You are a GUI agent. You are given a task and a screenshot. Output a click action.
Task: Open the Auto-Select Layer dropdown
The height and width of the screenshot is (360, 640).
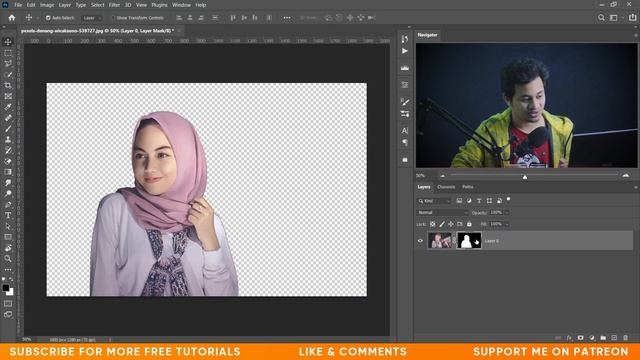tap(91, 18)
